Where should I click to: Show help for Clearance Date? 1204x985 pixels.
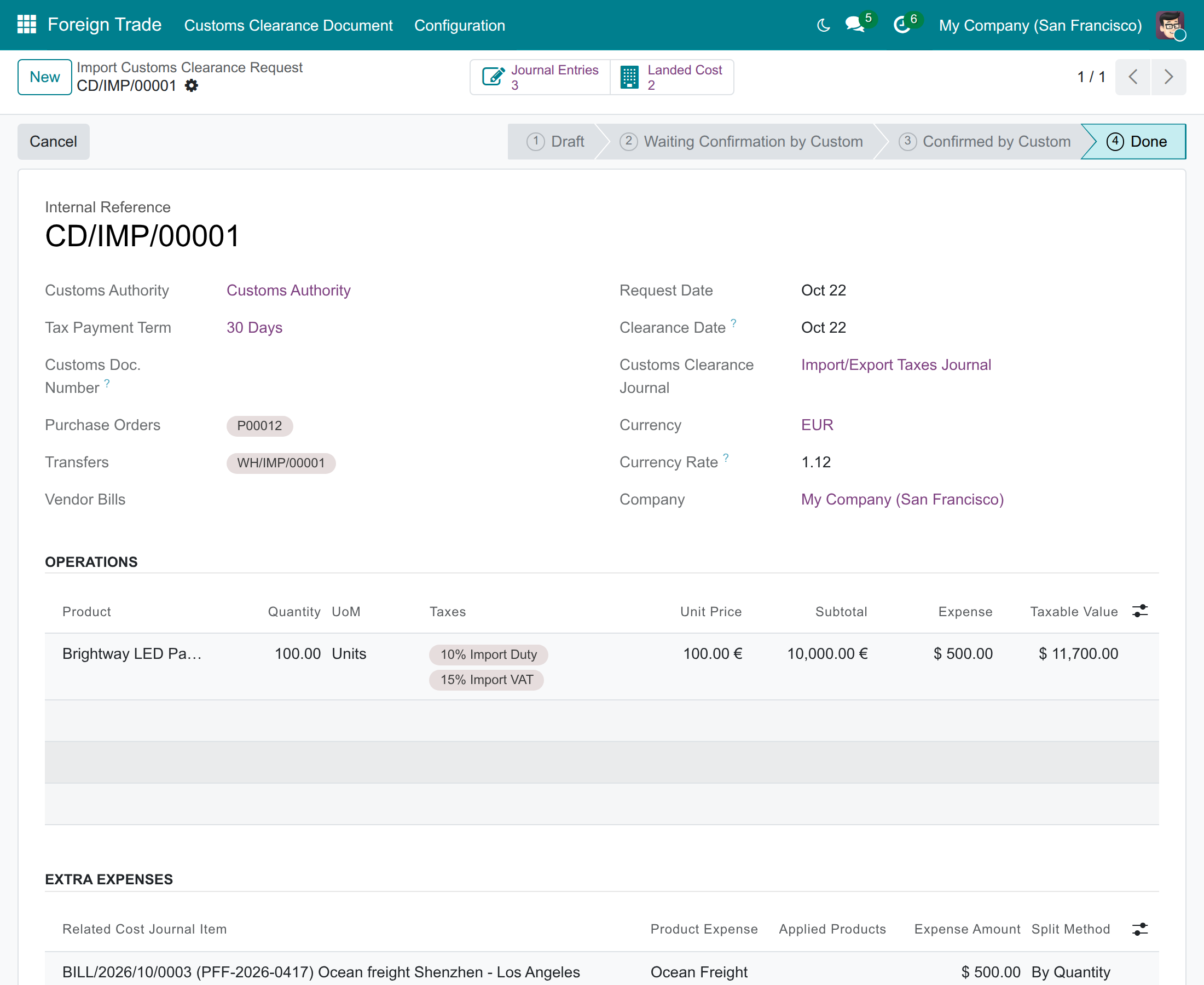tap(734, 323)
